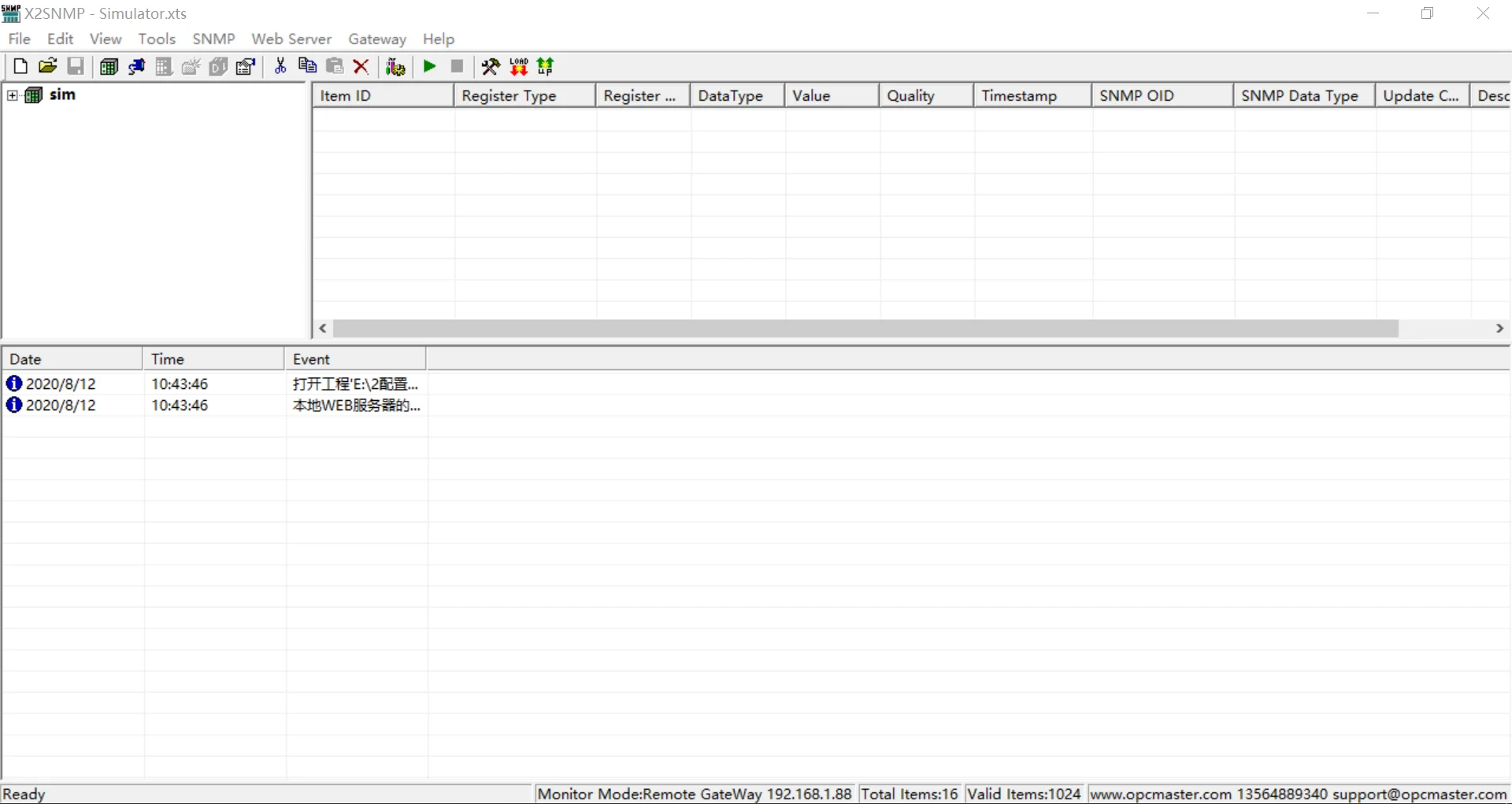Create a new project file
This screenshot has width=1512, height=804.
tap(20, 66)
